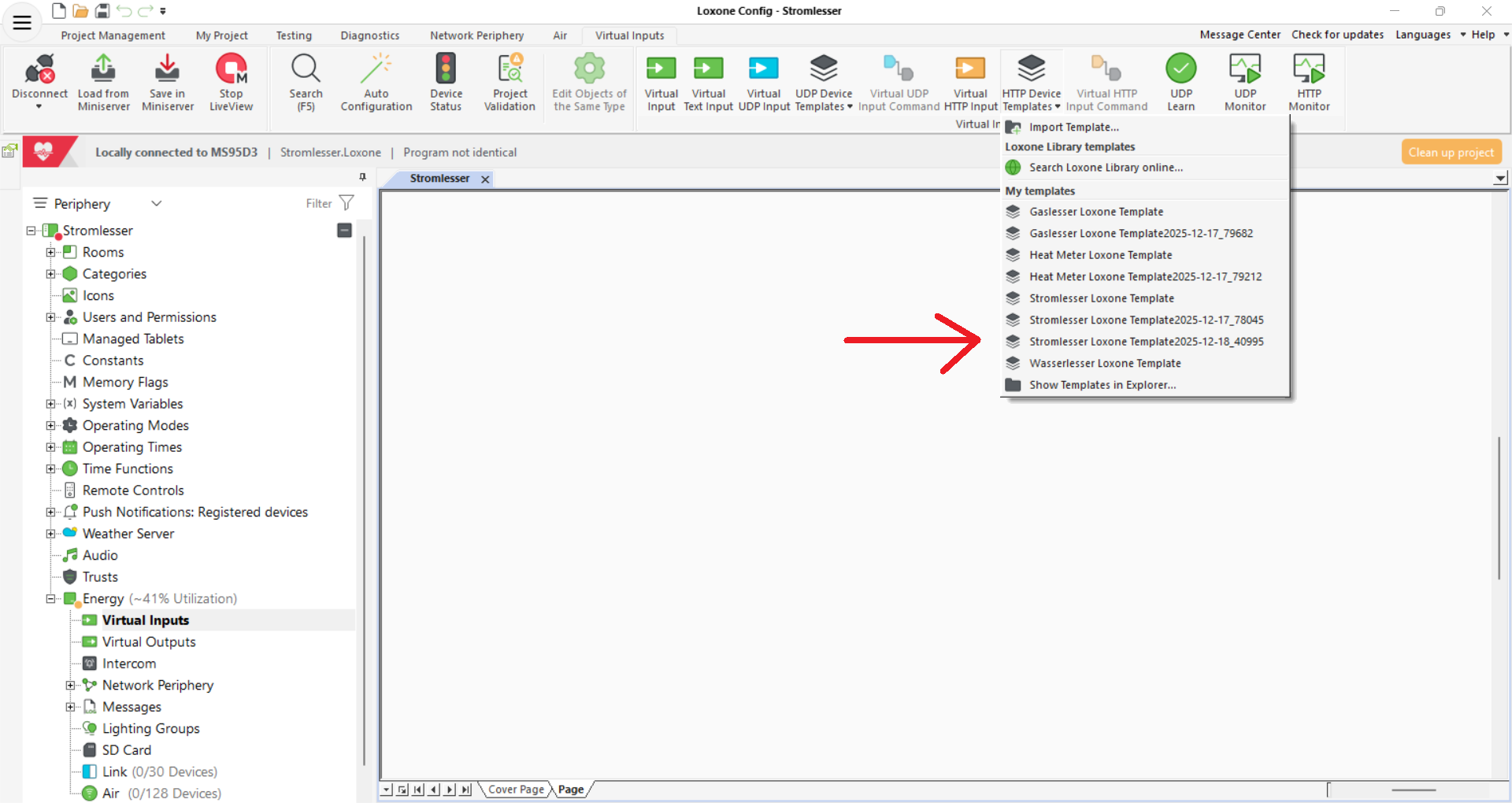Open the HTTP Monitor

(x=1309, y=71)
